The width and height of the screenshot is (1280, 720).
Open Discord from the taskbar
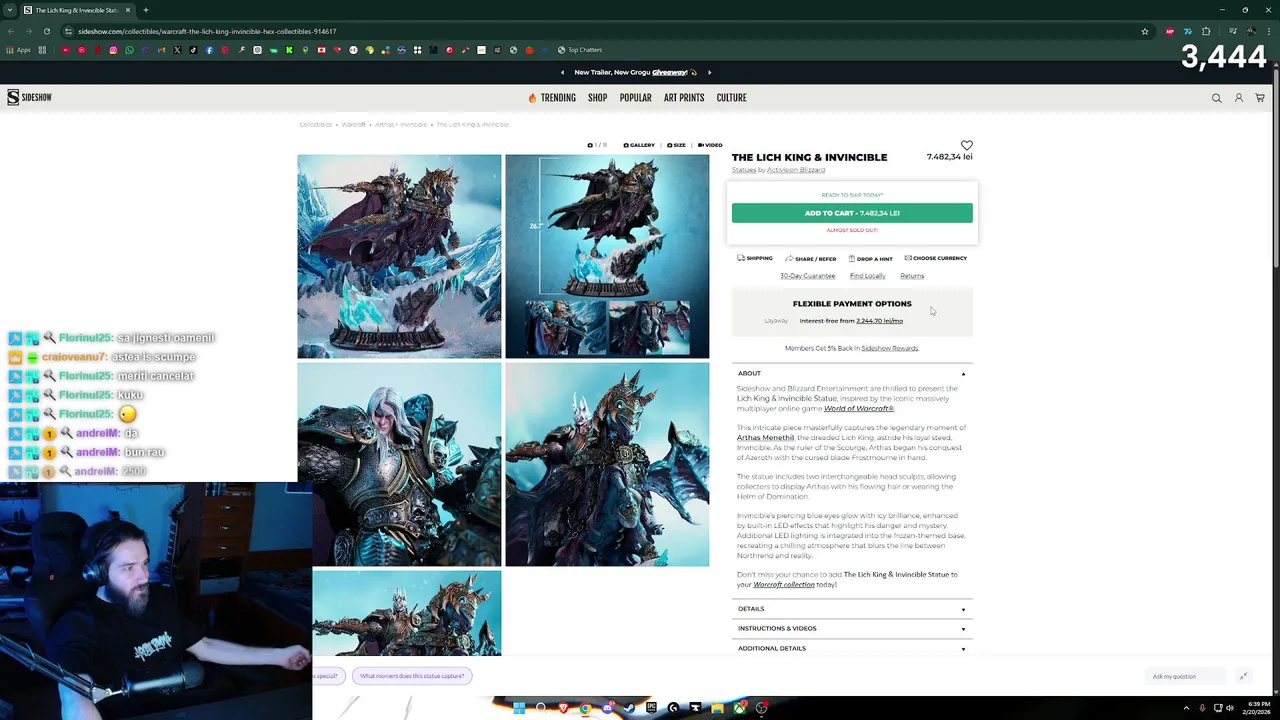coord(607,708)
